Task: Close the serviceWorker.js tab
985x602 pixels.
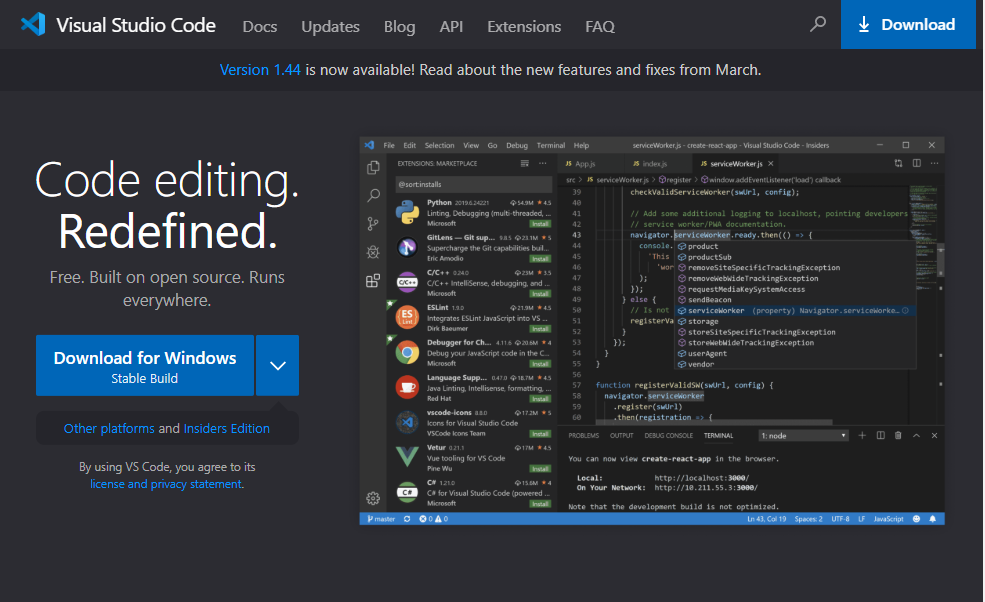Action: [771, 163]
